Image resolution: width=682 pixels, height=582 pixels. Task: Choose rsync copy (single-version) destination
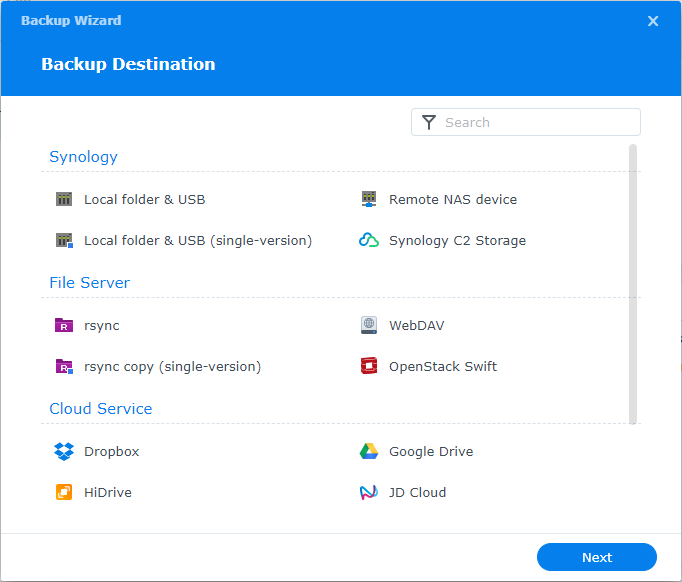click(x=172, y=366)
